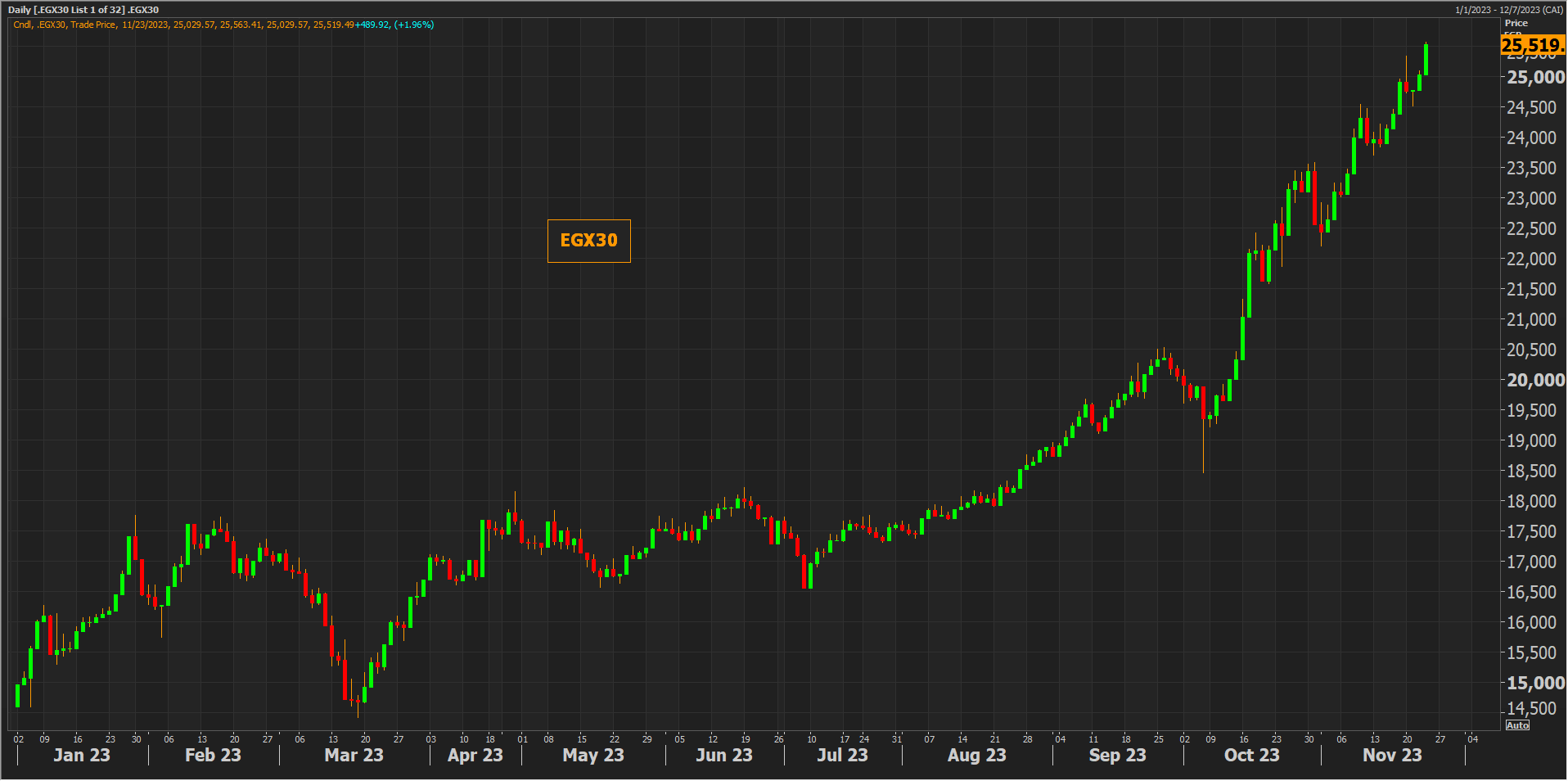Image resolution: width=1568 pixels, height=781 pixels.
Task: Click the Oct 23 month label
Action: [x=1251, y=755]
